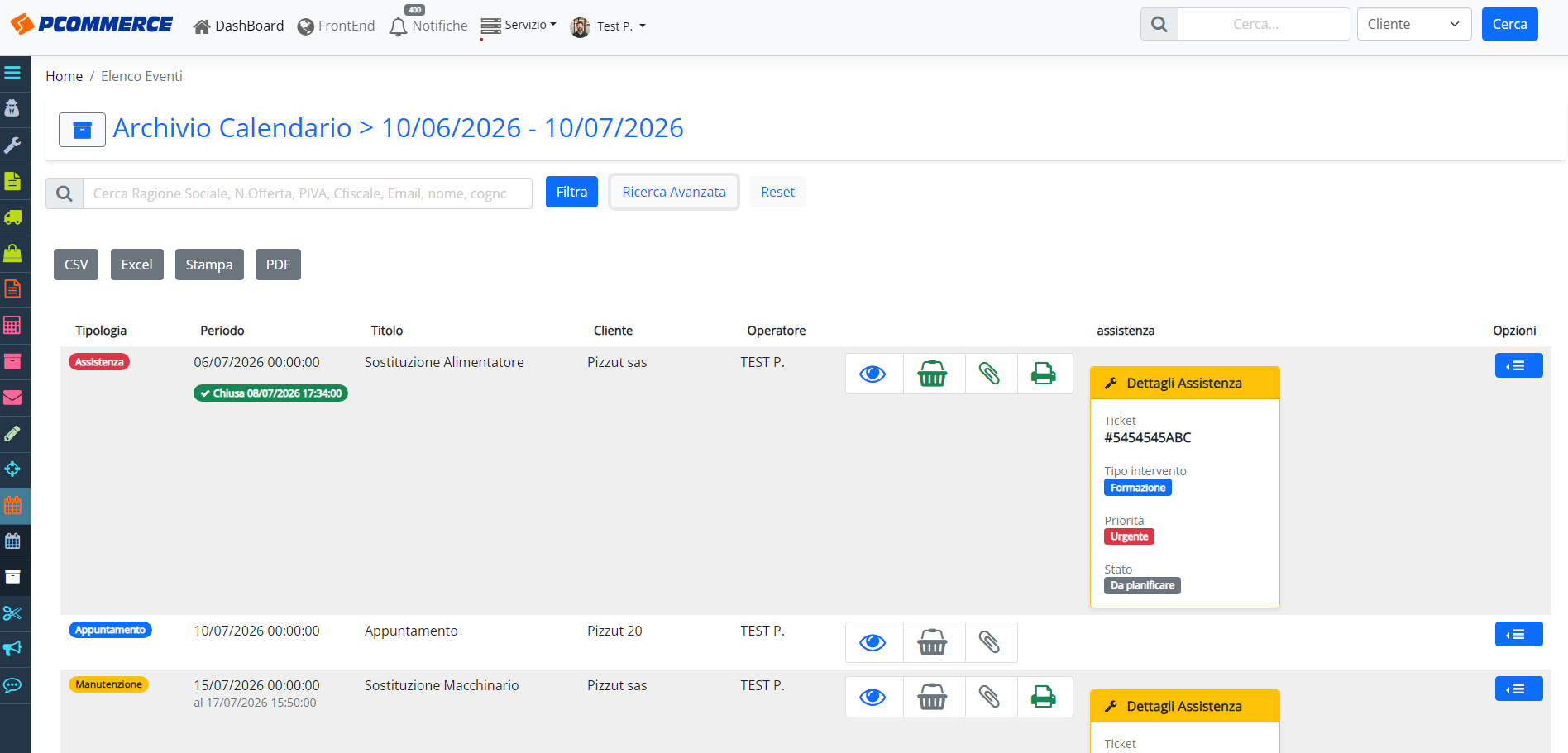This screenshot has height=753, width=1568.
Task: Open the white calendar grid sidebar icon
Action: tap(12, 541)
